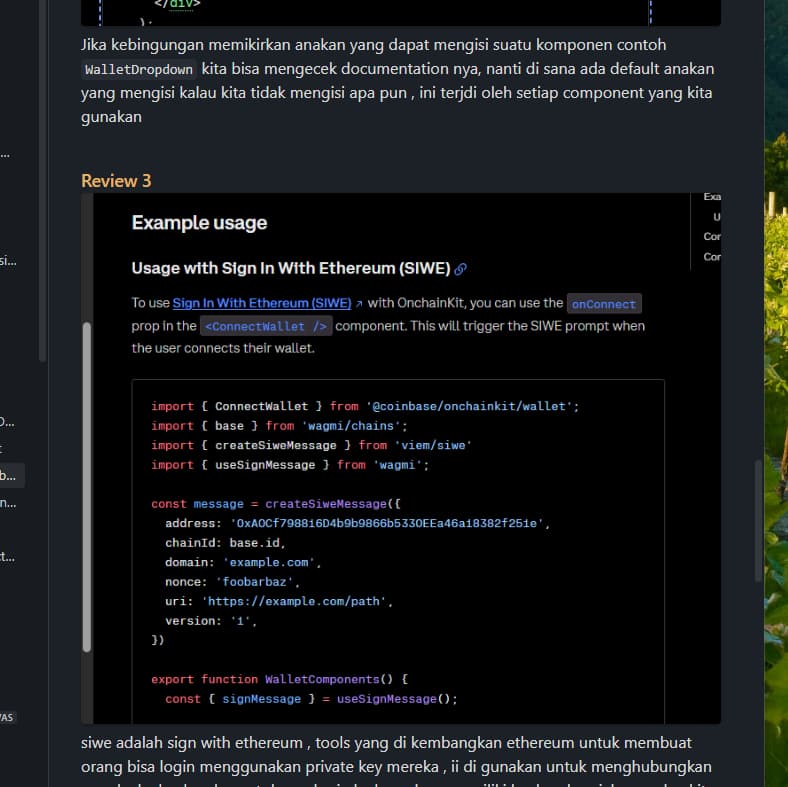This screenshot has height=787, width=788.
Task: Click the version: '1' line
Action: pyautogui.click(x=211, y=621)
